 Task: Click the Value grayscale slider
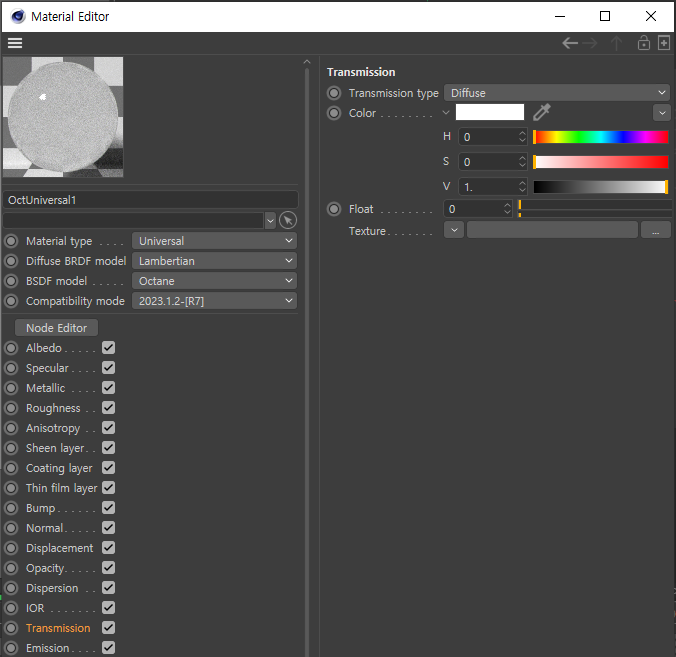click(601, 187)
